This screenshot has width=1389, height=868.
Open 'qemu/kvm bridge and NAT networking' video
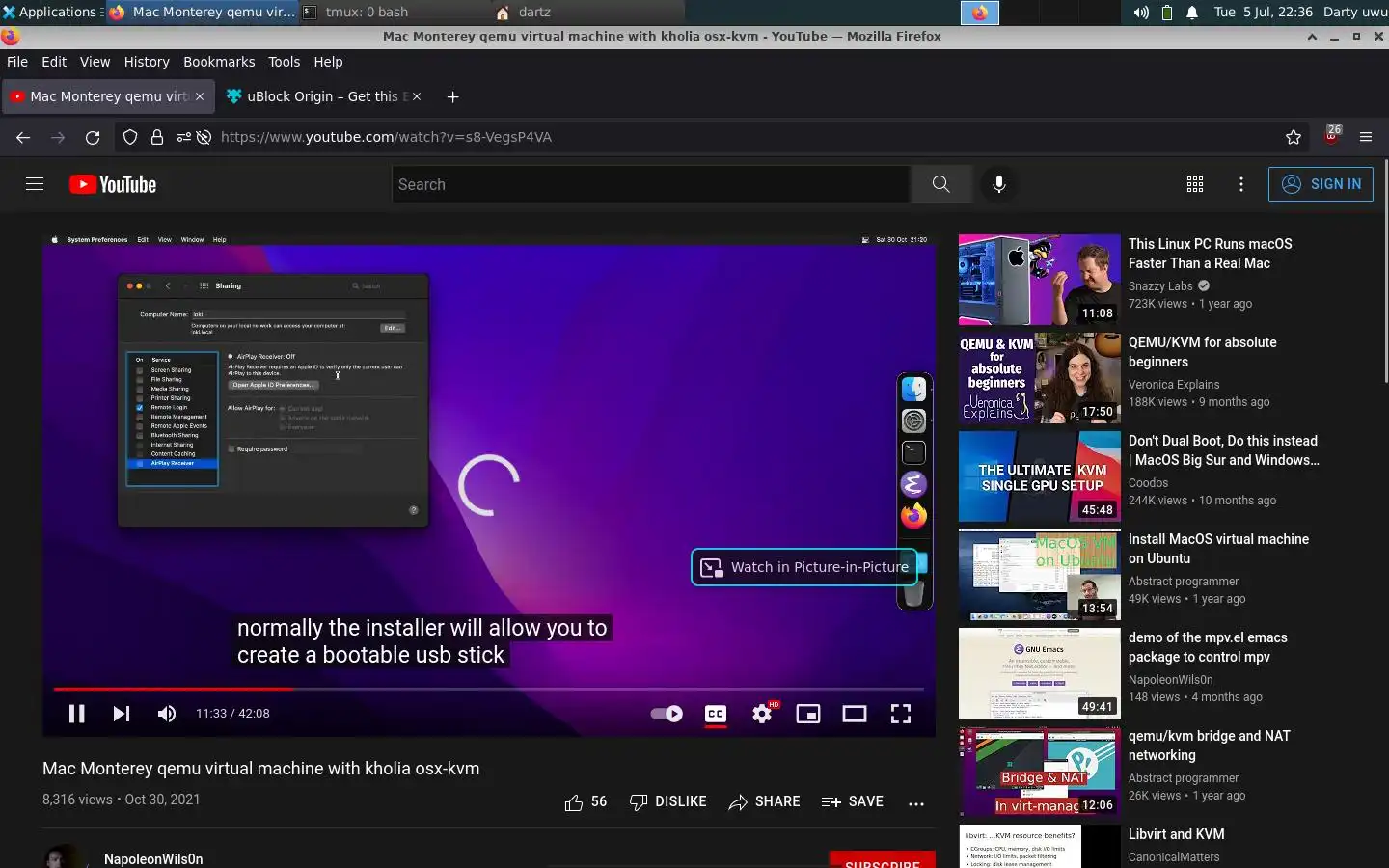pos(1210,746)
